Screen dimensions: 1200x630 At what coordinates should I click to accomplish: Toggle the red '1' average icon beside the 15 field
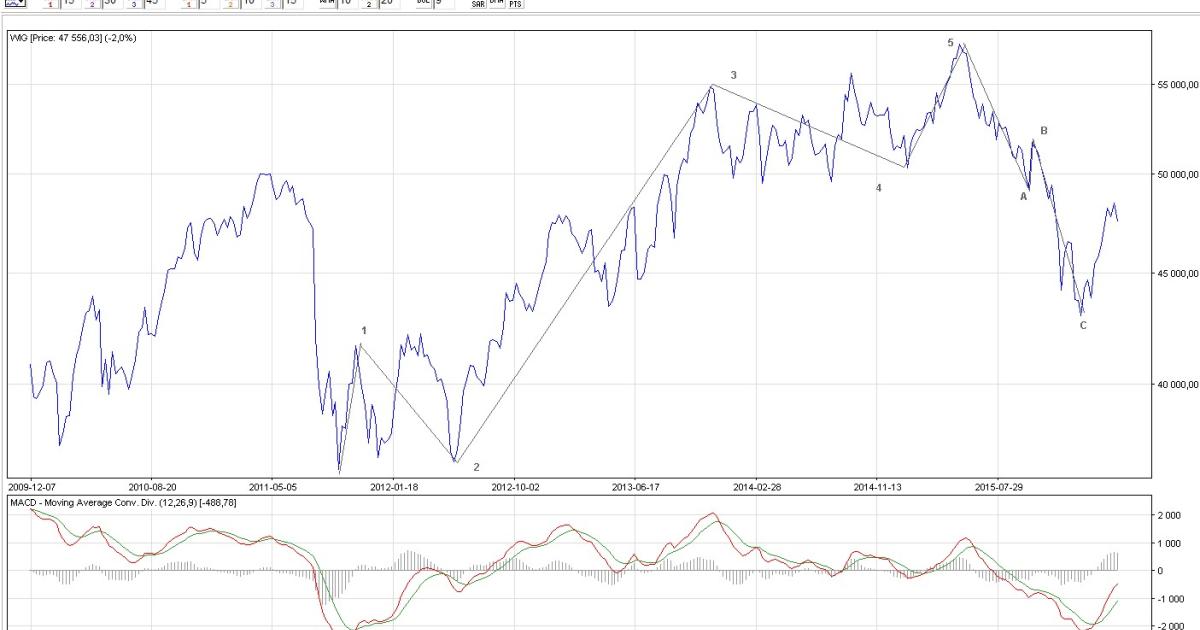[49, 4]
